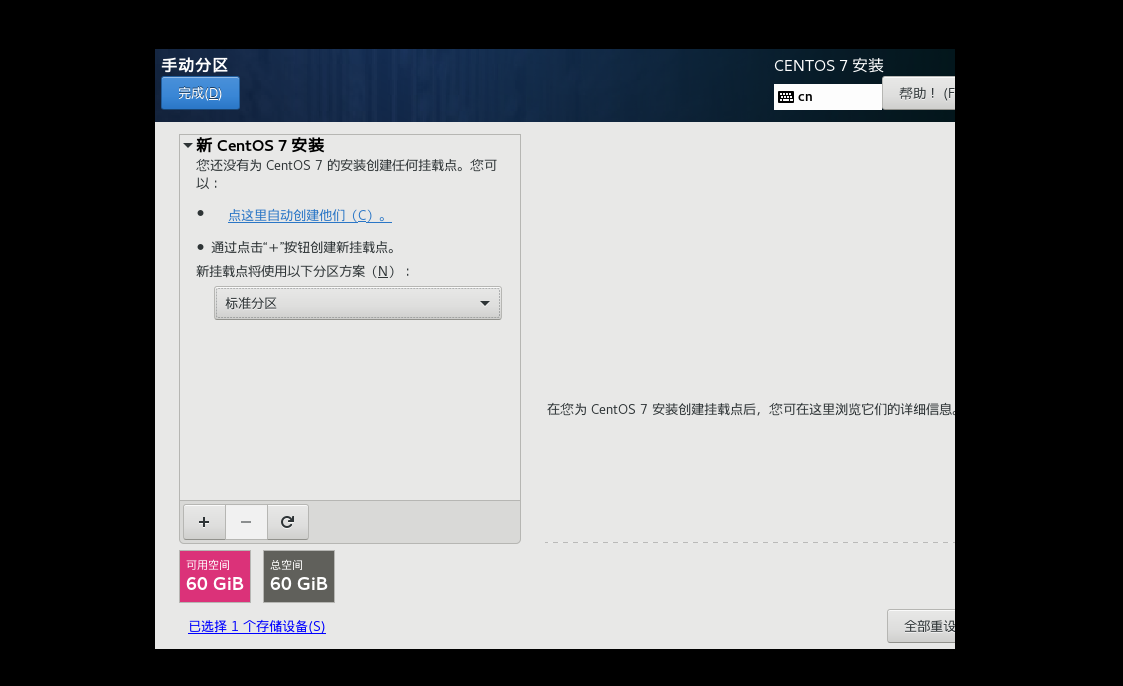Click the keyboard layout icon next to cn
This screenshot has height=686, width=1123.
[x=786, y=97]
